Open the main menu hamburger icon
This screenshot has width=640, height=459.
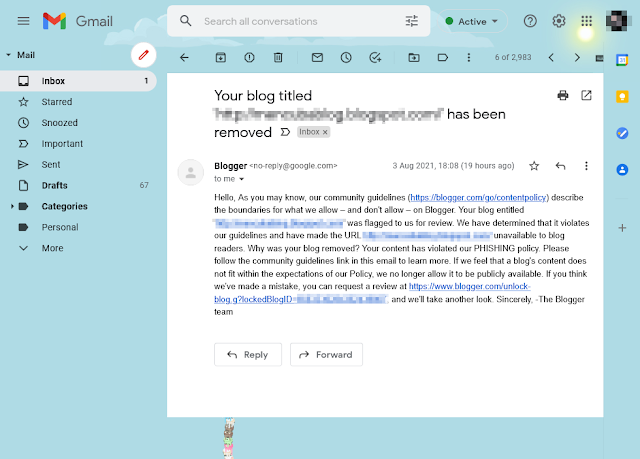(23, 21)
